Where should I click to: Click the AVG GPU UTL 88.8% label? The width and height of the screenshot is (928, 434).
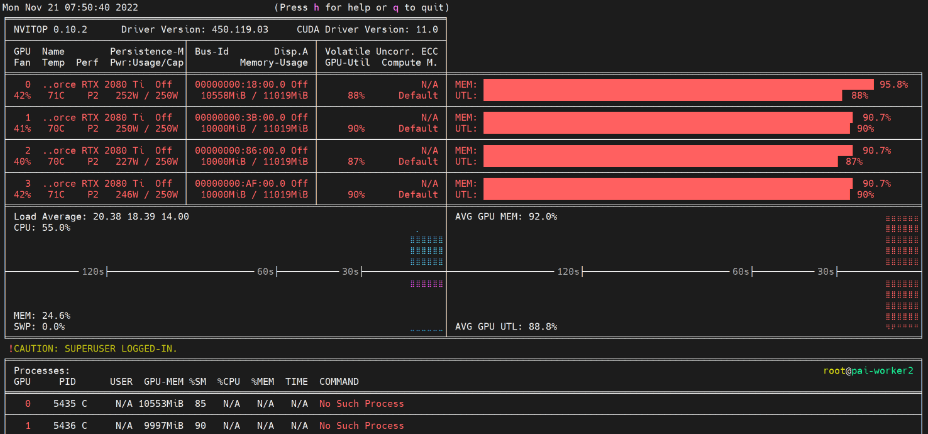pos(506,326)
